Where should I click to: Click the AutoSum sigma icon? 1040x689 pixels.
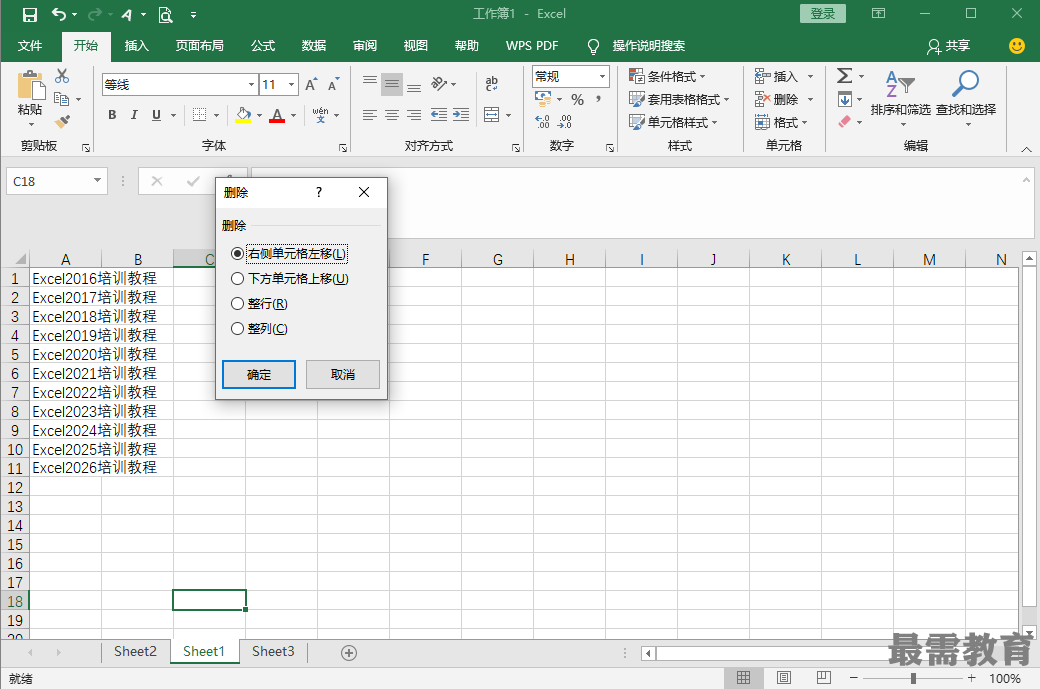(844, 76)
